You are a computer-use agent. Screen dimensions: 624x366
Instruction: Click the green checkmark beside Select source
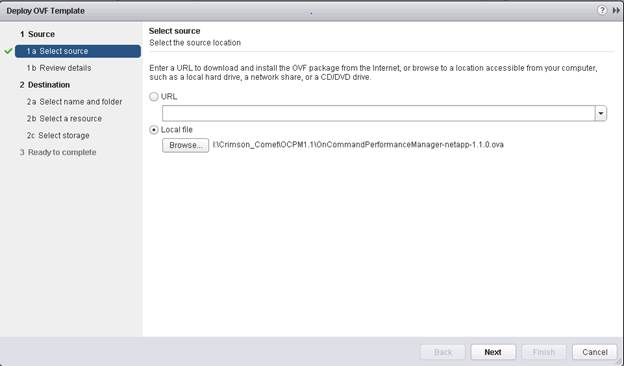click(8, 51)
